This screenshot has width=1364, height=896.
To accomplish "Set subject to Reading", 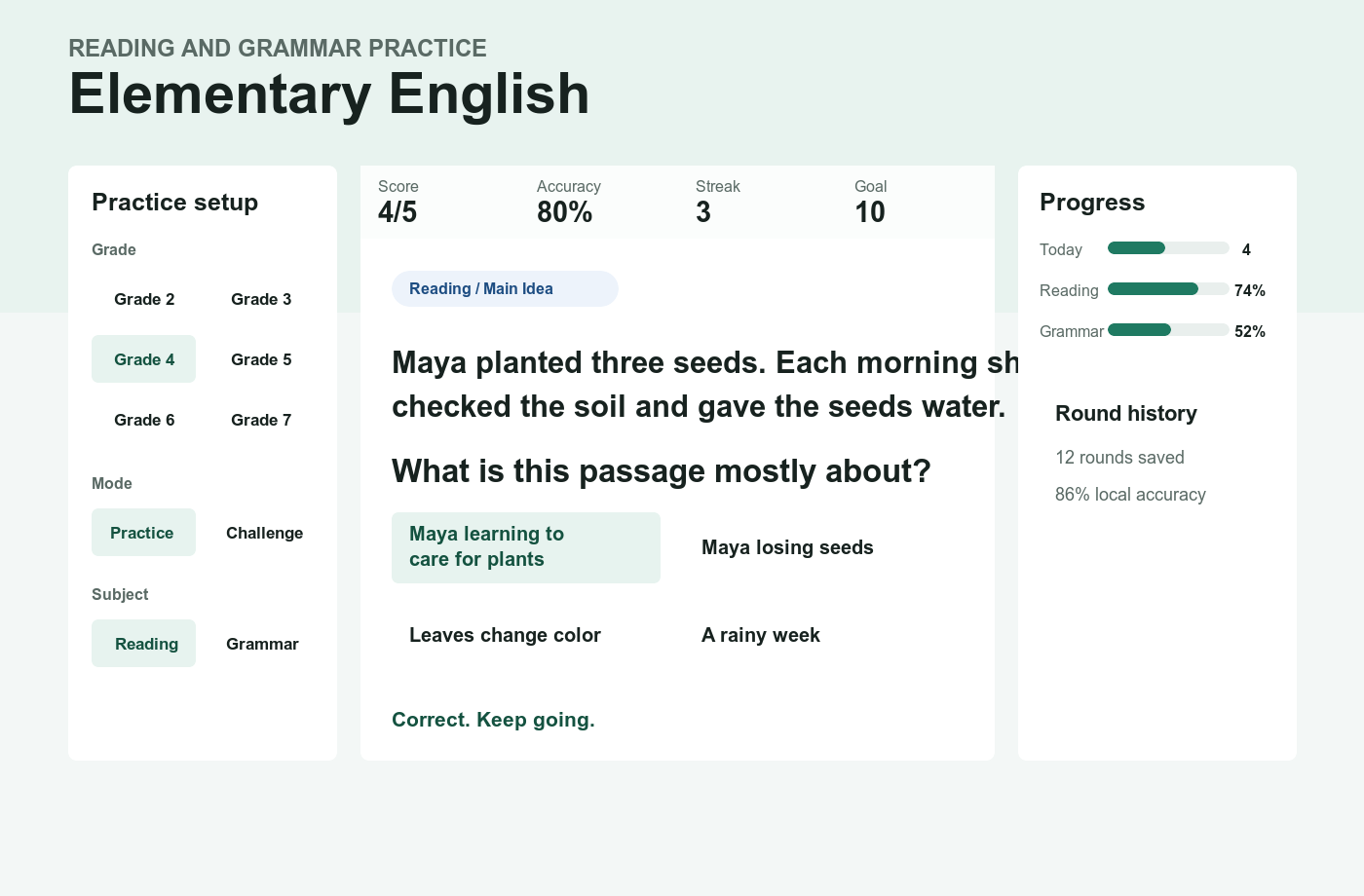I will tap(144, 644).
